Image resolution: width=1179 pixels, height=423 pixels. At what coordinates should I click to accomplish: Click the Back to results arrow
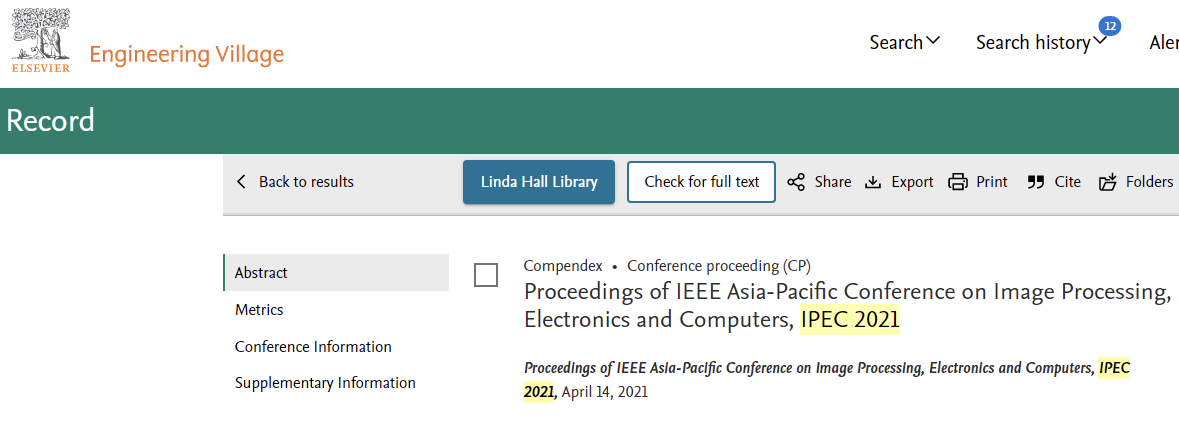pos(241,182)
